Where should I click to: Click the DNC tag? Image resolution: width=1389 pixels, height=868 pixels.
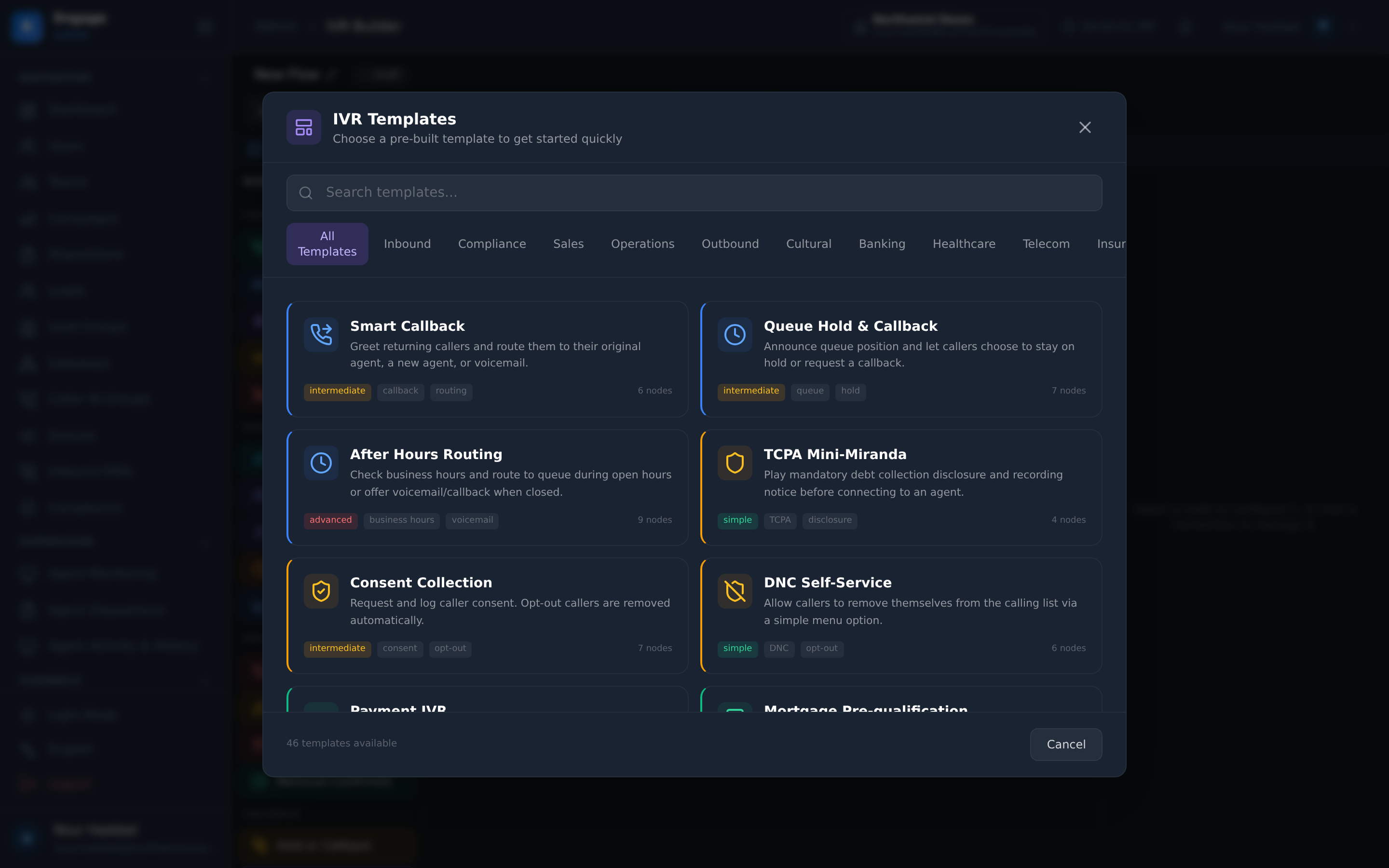(779, 649)
